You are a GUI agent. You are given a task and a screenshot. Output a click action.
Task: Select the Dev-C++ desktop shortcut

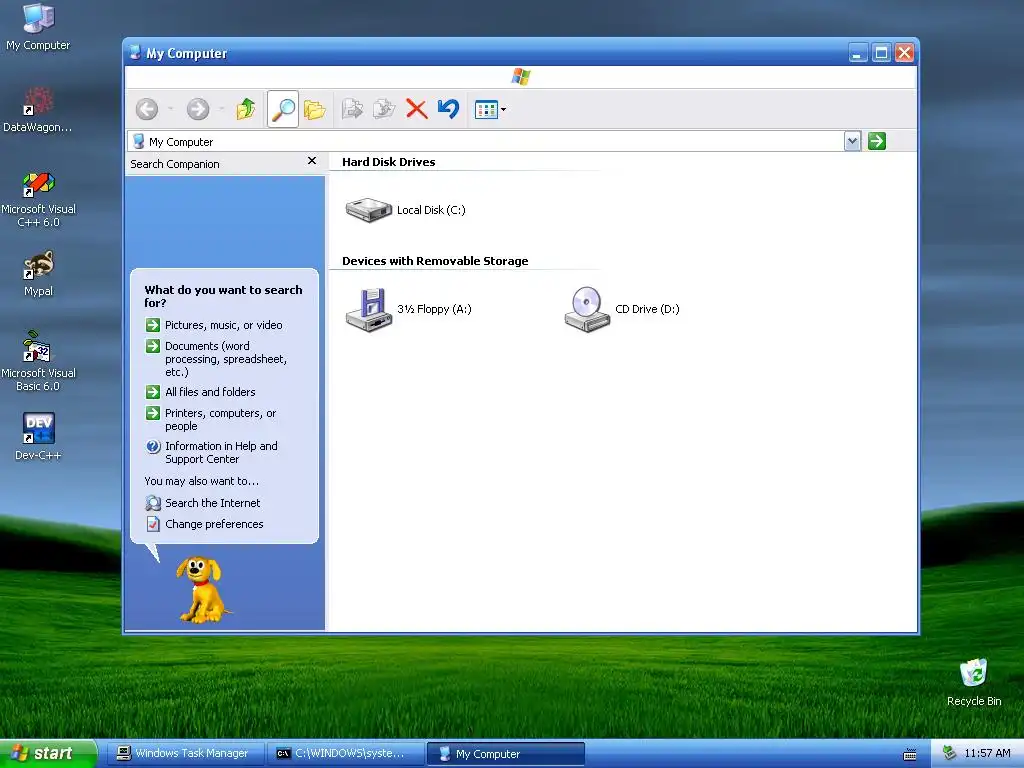(x=38, y=436)
